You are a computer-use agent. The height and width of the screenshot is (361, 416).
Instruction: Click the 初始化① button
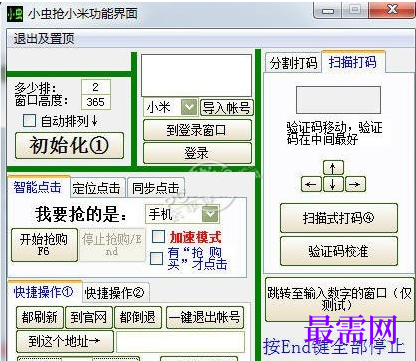(69, 146)
